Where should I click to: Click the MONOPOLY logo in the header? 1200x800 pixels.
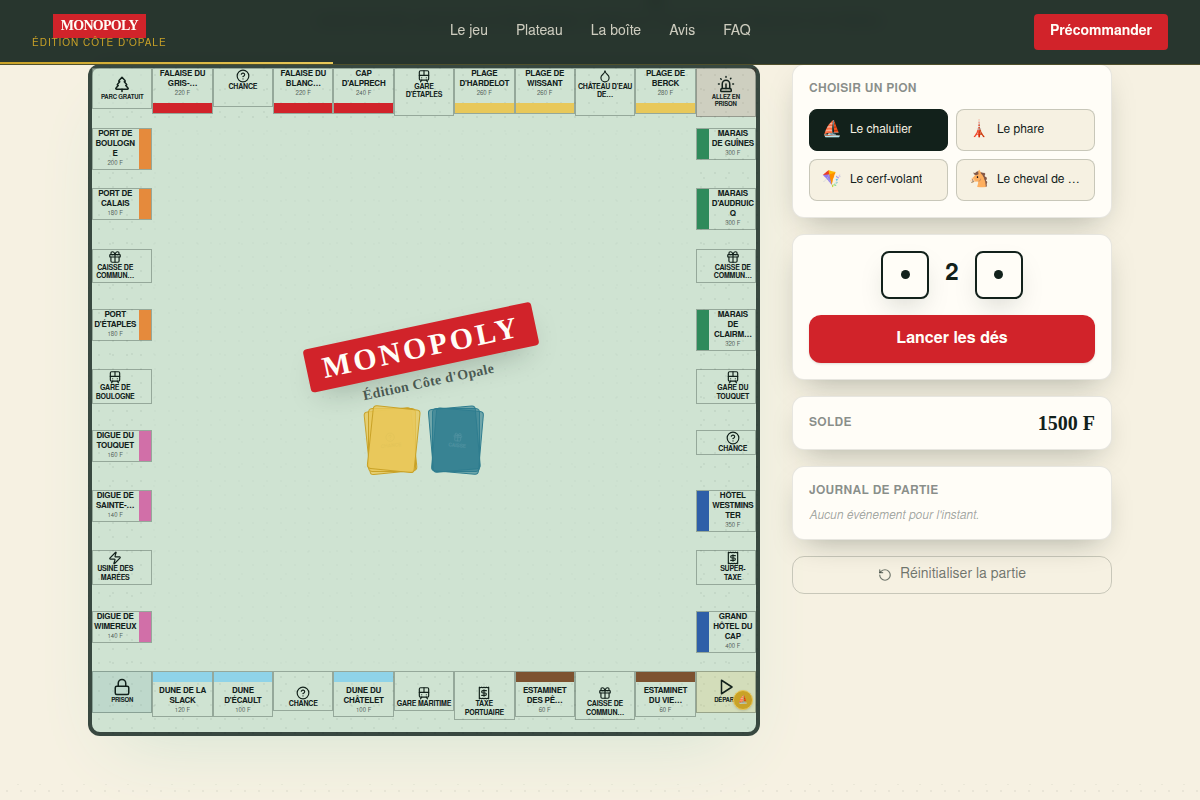pos(99,25)
